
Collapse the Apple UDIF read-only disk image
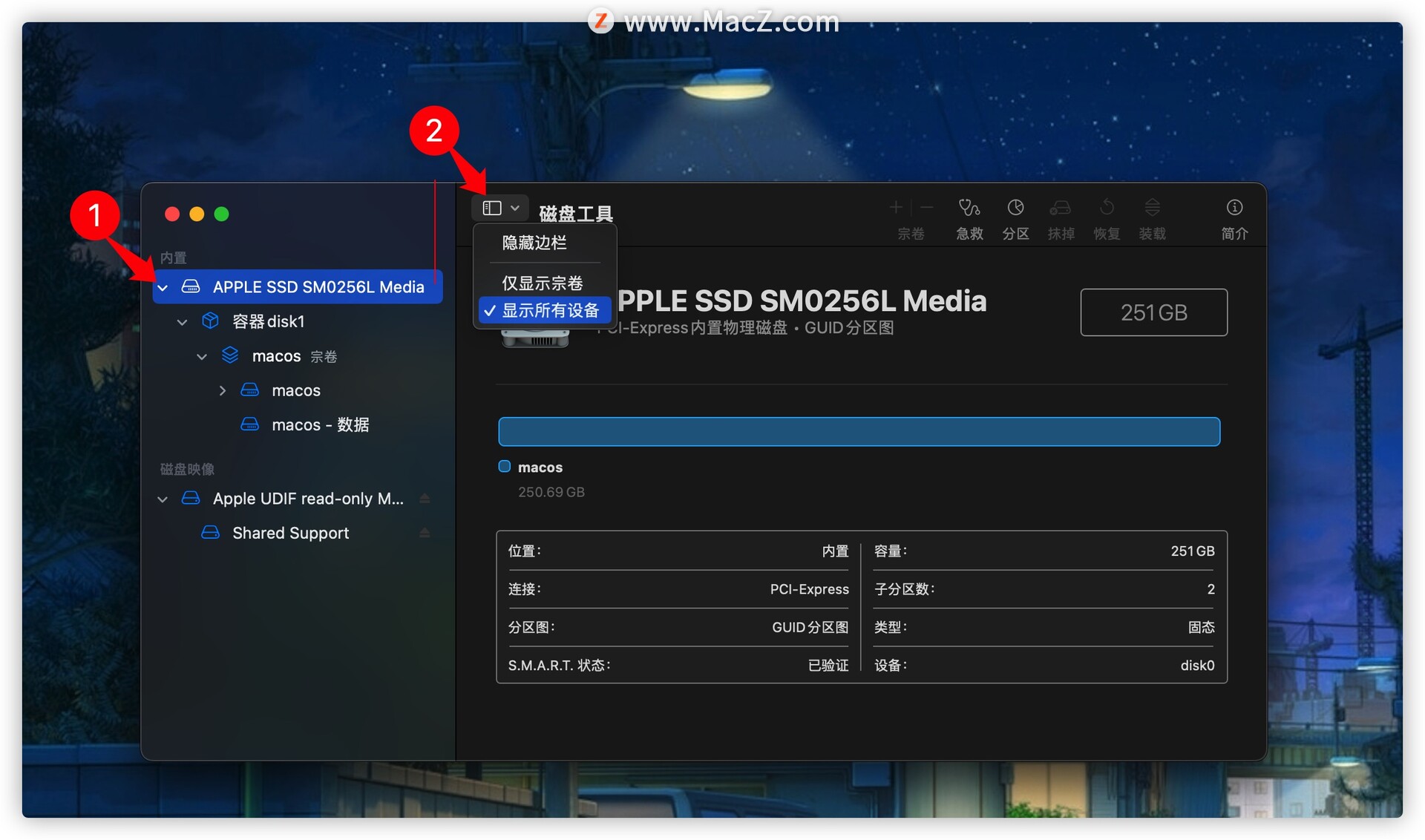click(x=163, y=499)
